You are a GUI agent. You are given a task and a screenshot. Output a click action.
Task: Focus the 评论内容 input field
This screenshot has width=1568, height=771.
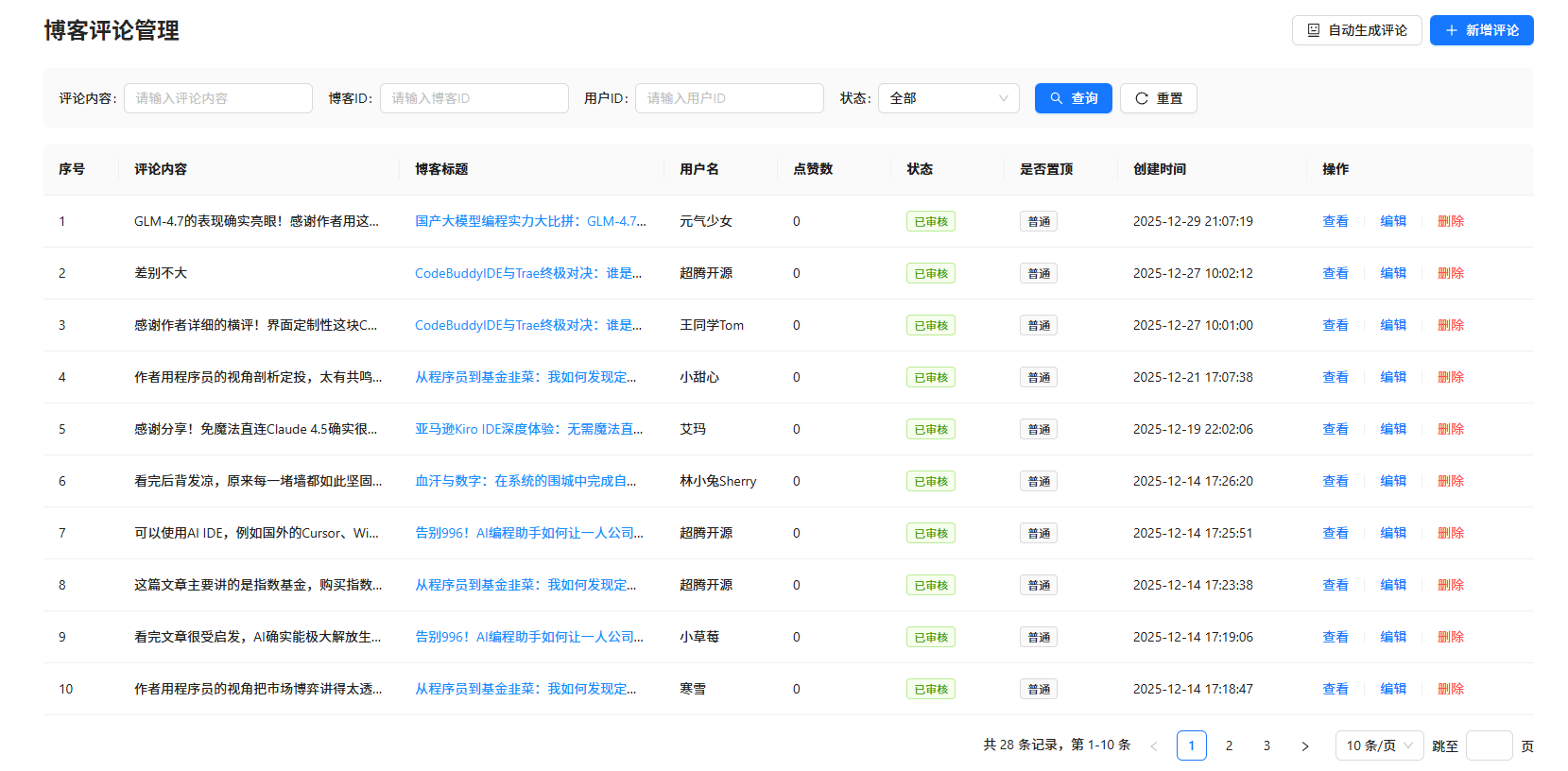(x=218, y=98)
